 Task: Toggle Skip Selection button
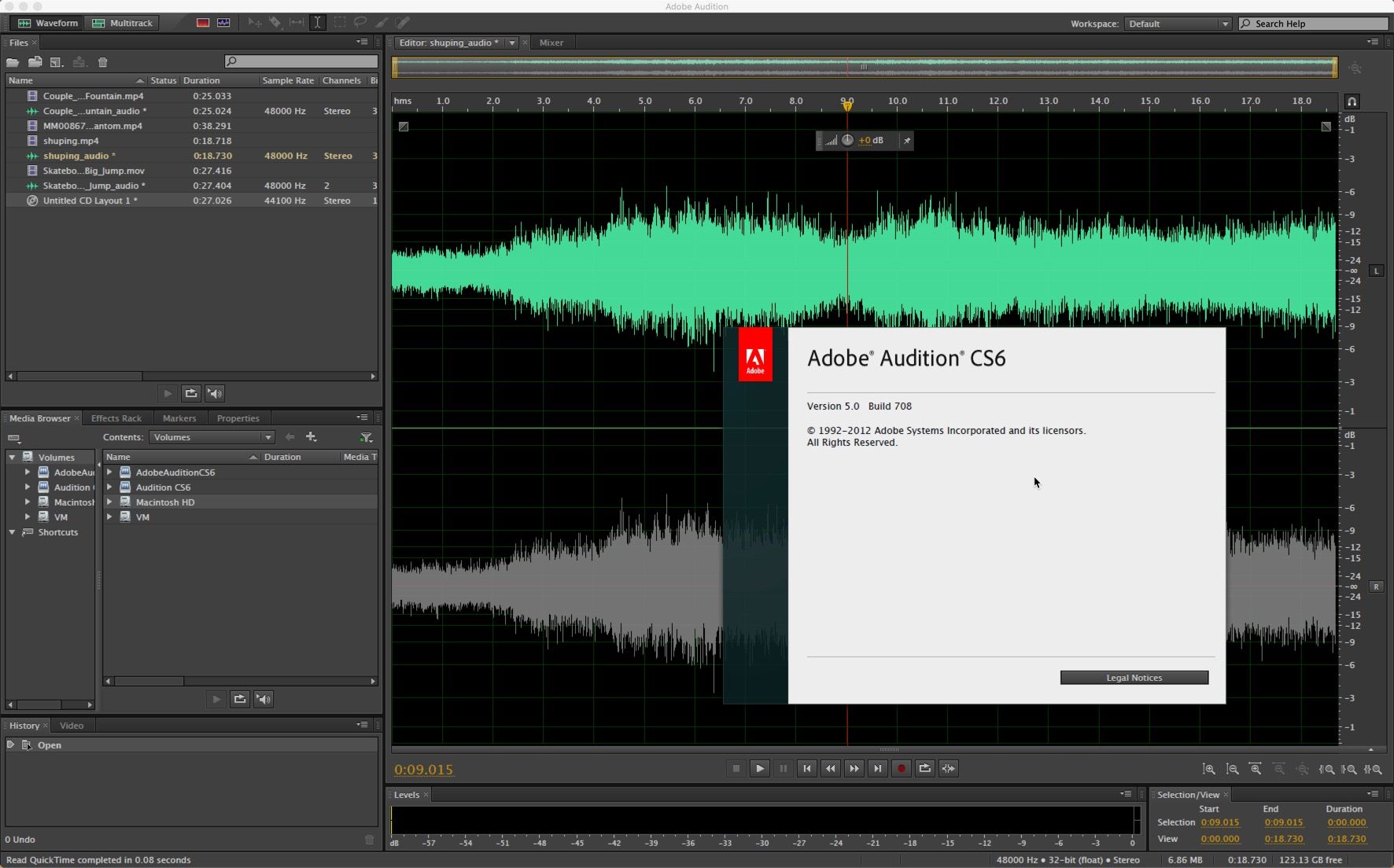(948, 769)
